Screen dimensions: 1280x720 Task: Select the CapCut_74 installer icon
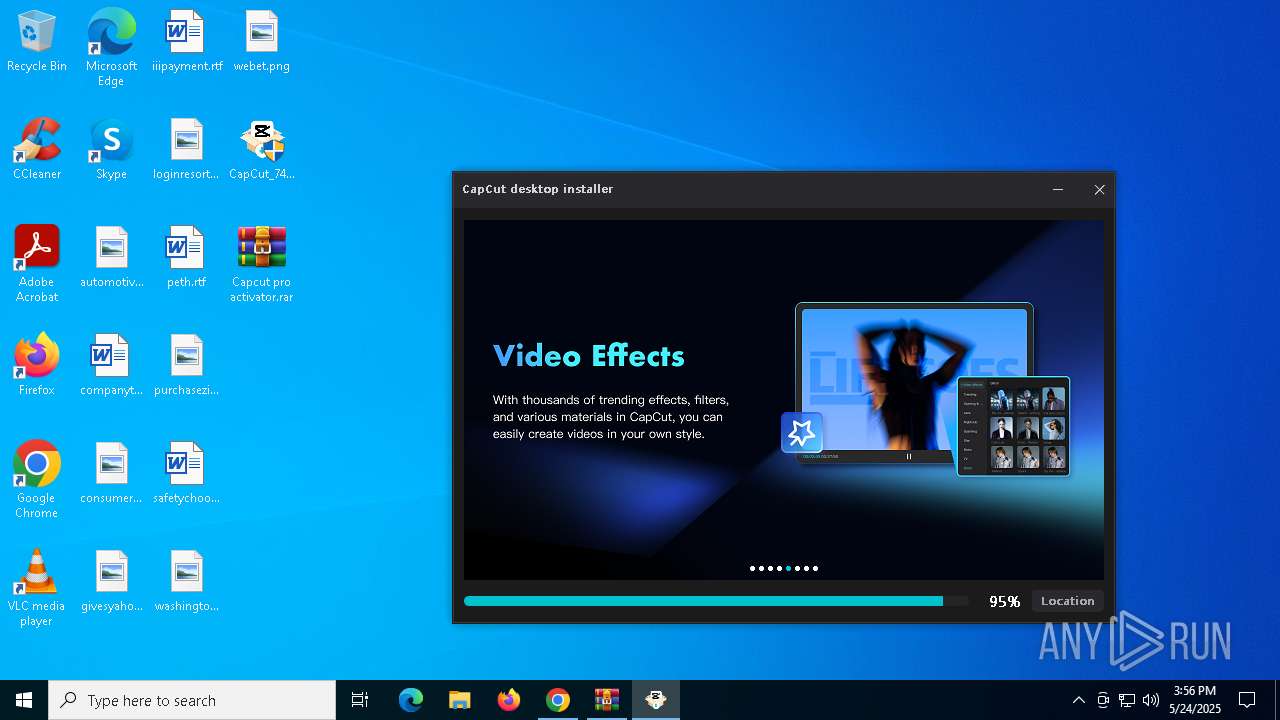(x=261, y=150)
